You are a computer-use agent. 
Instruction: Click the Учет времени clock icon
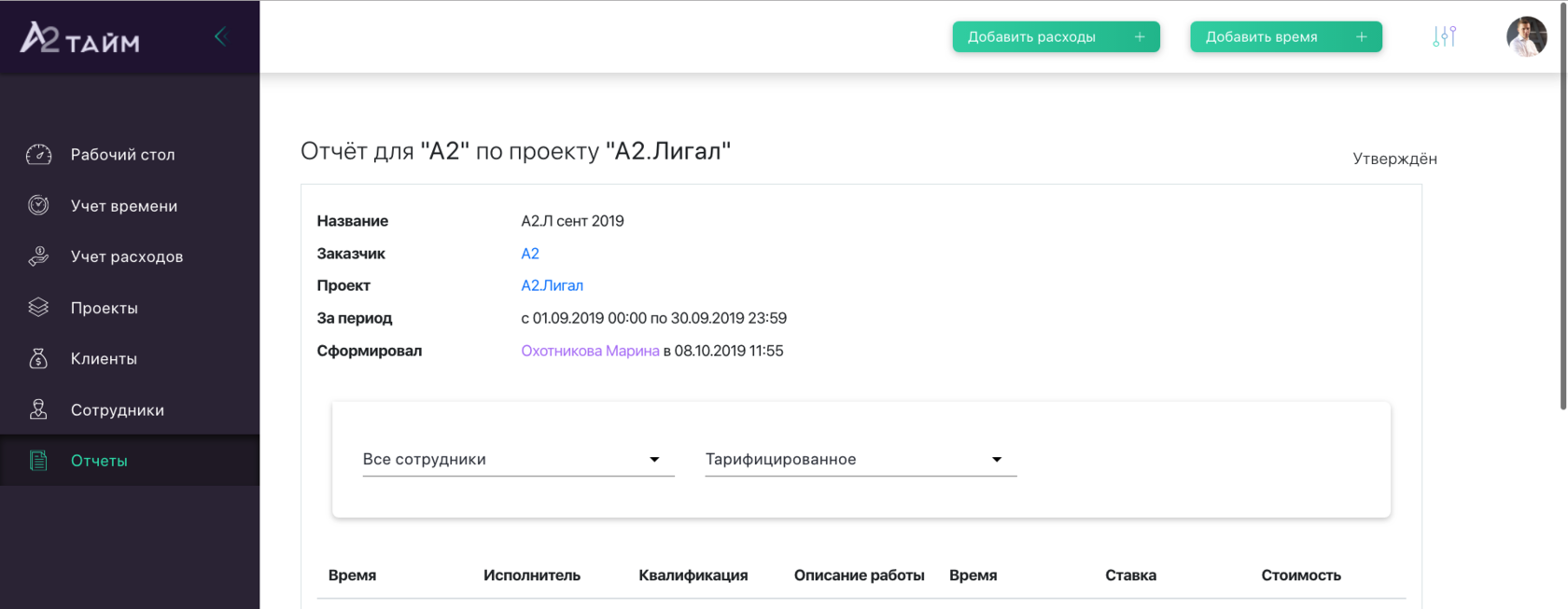[38, 205]
